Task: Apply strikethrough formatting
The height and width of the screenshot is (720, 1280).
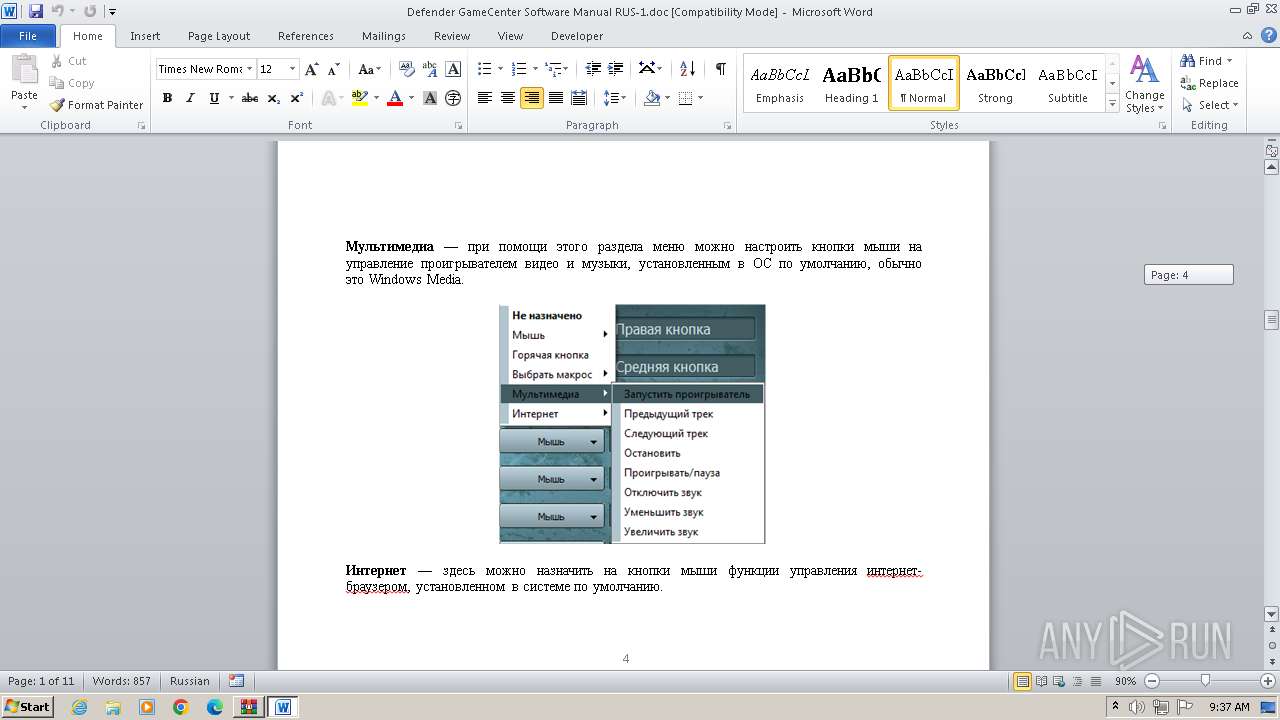Action: pyautogui.click(x=250, y=98)
